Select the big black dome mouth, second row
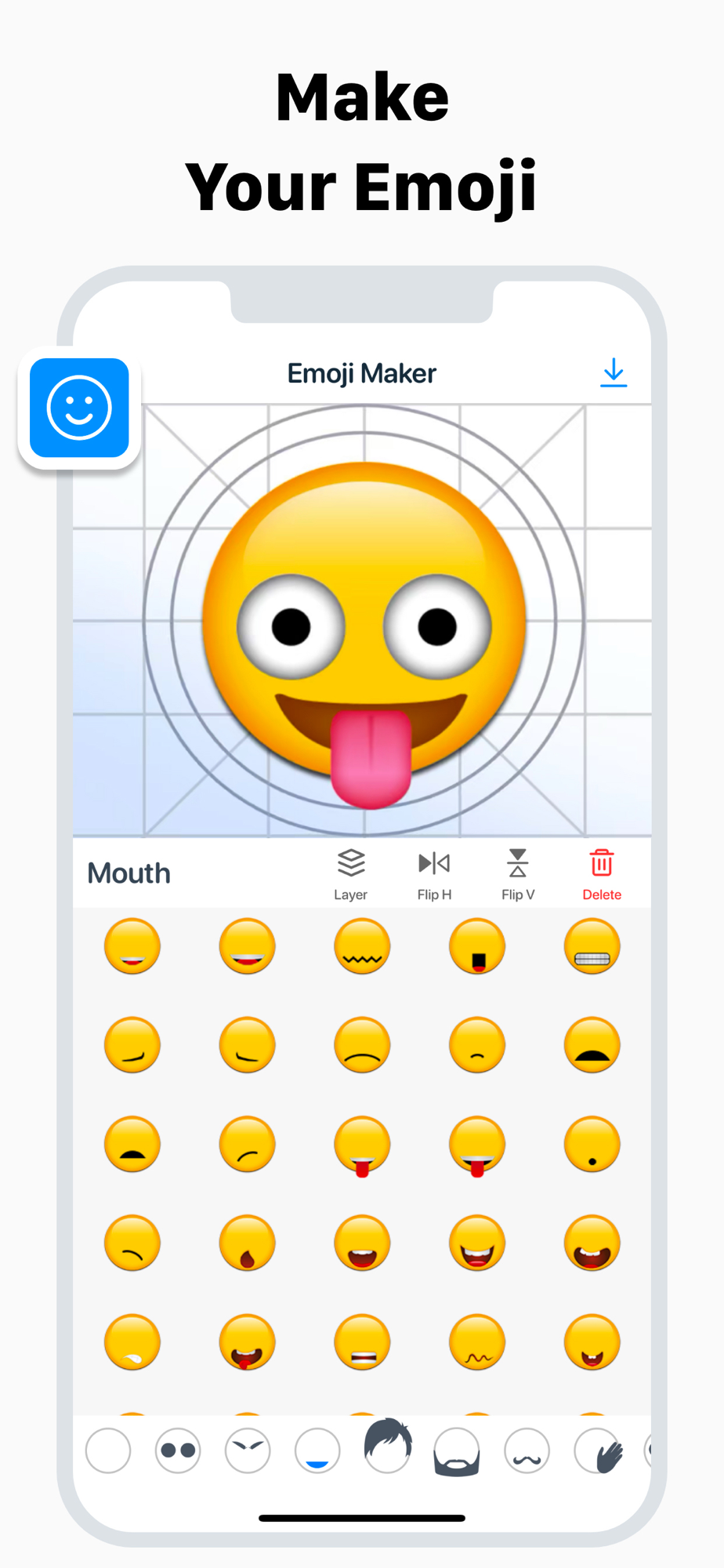724x1568 pixels. click(592, 1045)
